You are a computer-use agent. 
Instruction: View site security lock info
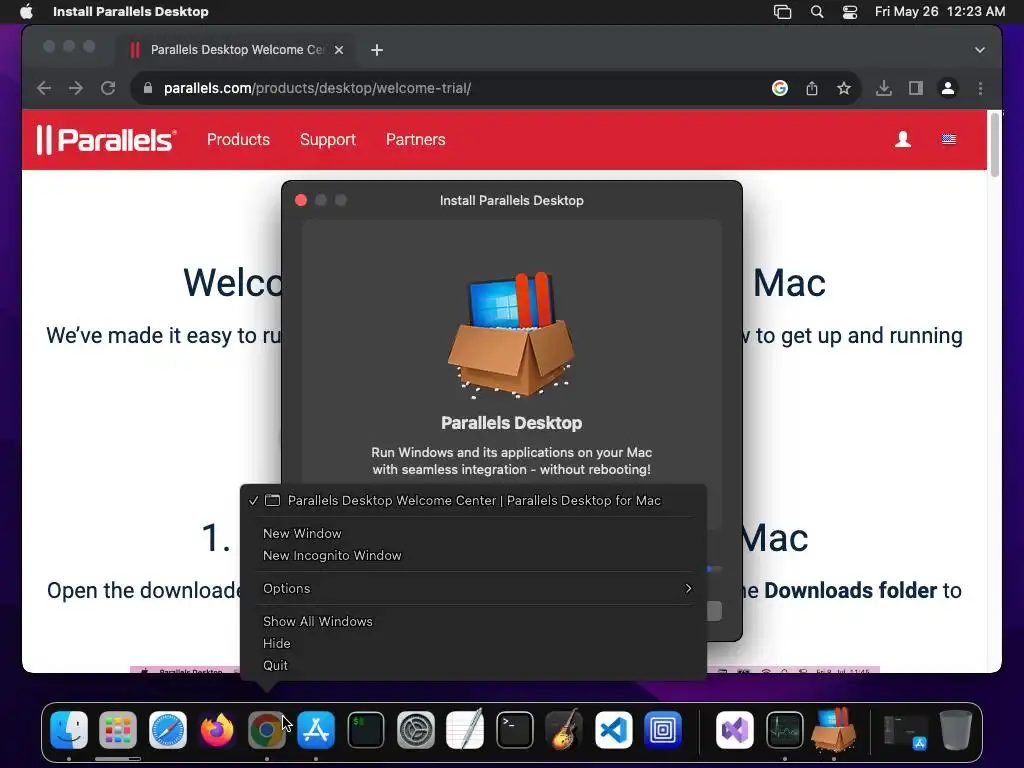(x=148, y=88)
